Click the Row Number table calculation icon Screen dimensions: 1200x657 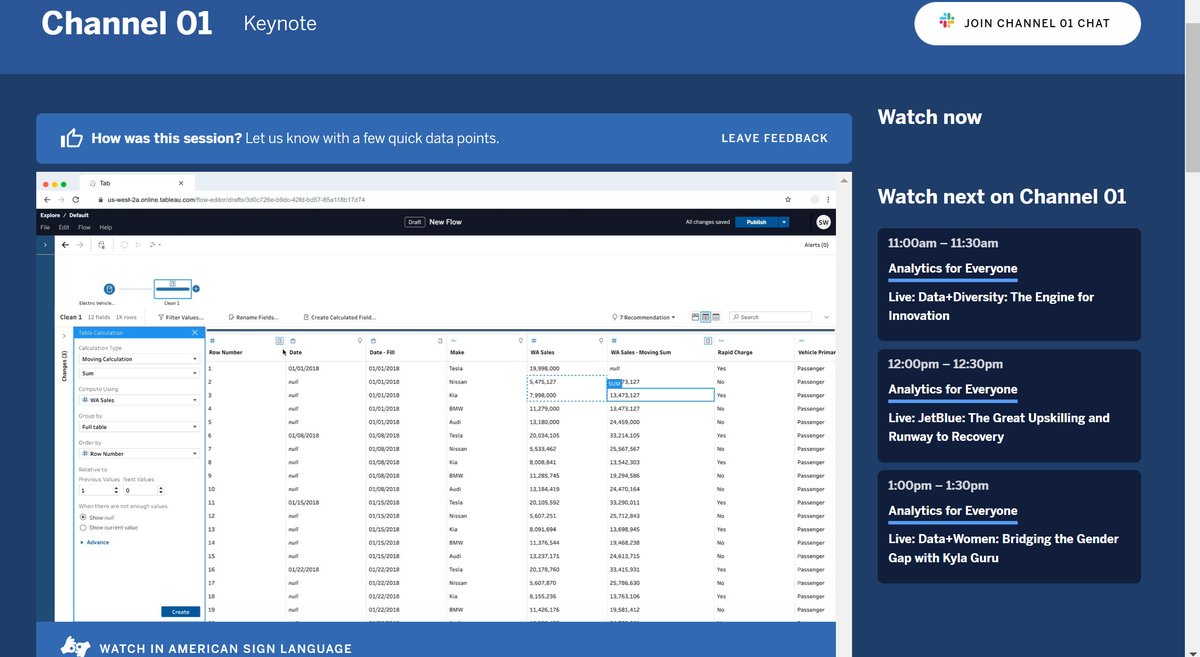280,341
